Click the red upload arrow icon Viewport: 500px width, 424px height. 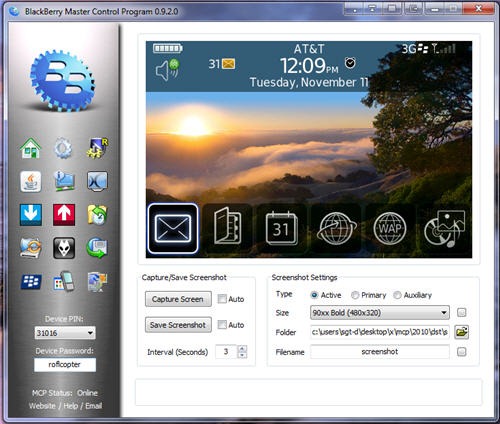(x=64, y=215)
